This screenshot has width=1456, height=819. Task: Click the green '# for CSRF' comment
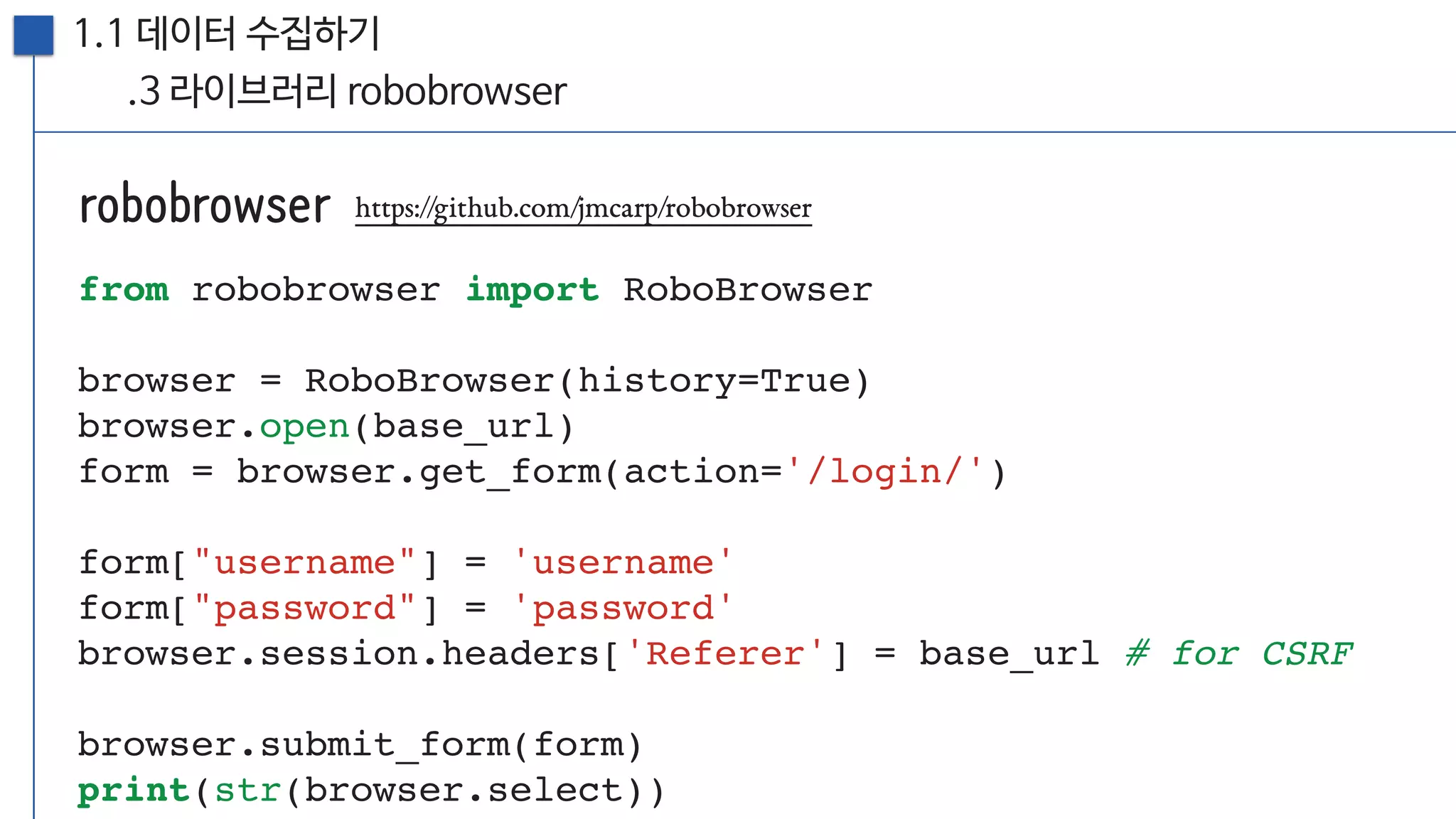coord(1238,654)
